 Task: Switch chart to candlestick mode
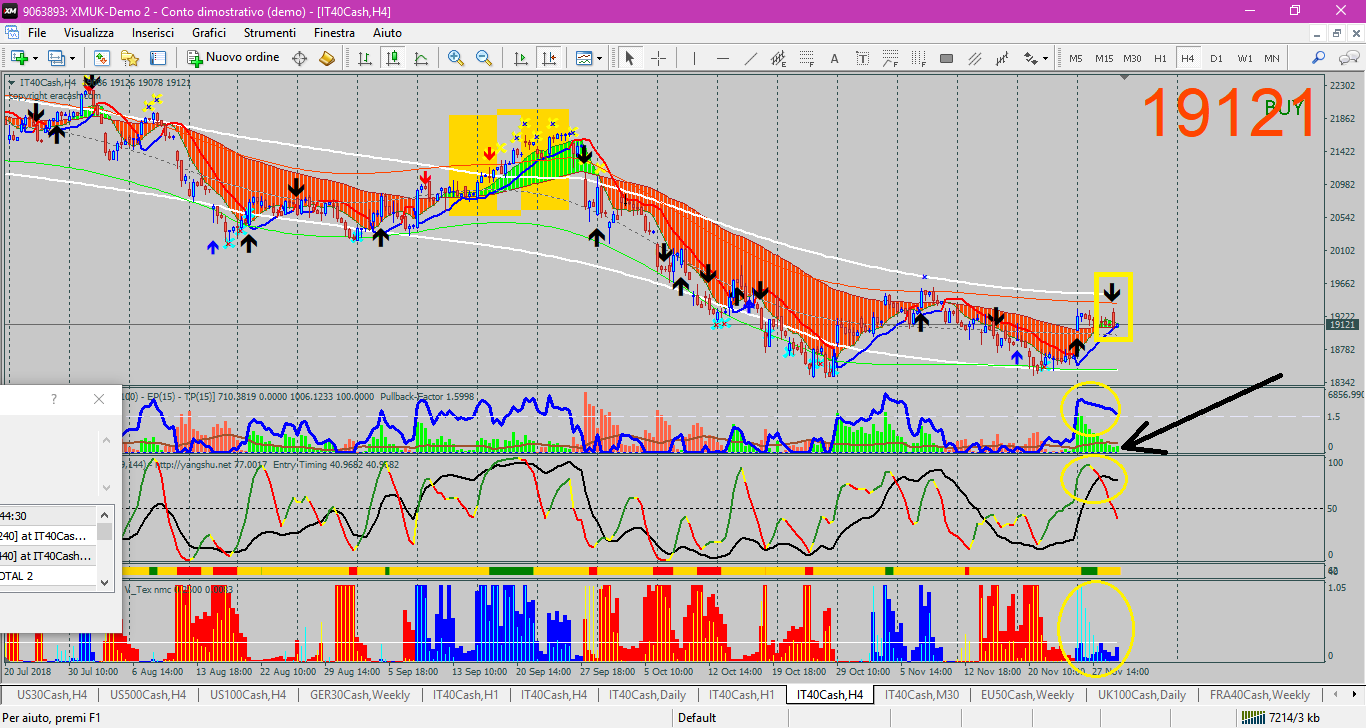(393, 58)
